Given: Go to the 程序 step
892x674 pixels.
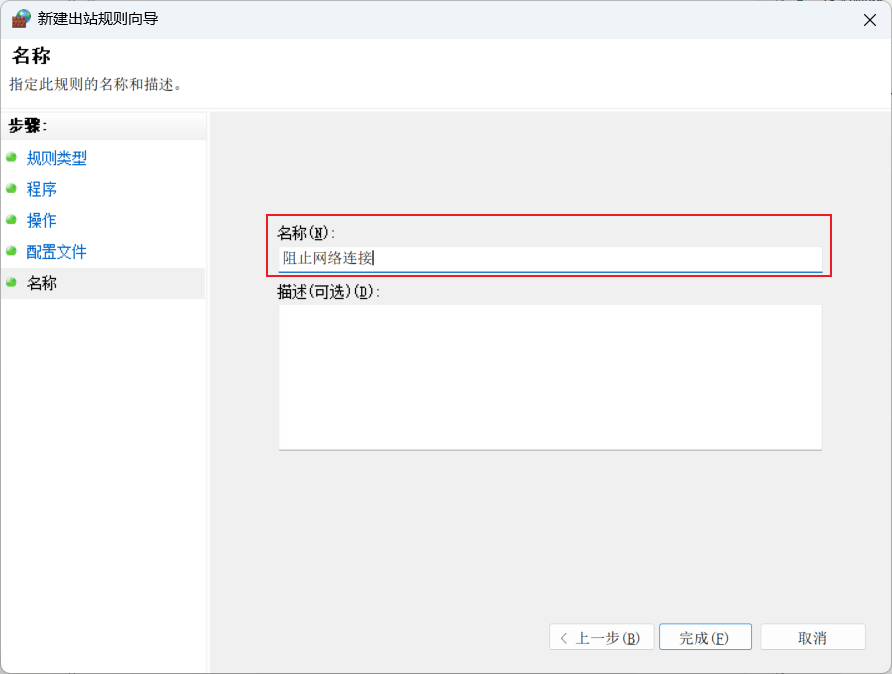Looking at the screenshot, I should pyautogui.click(x=42, y=189).
